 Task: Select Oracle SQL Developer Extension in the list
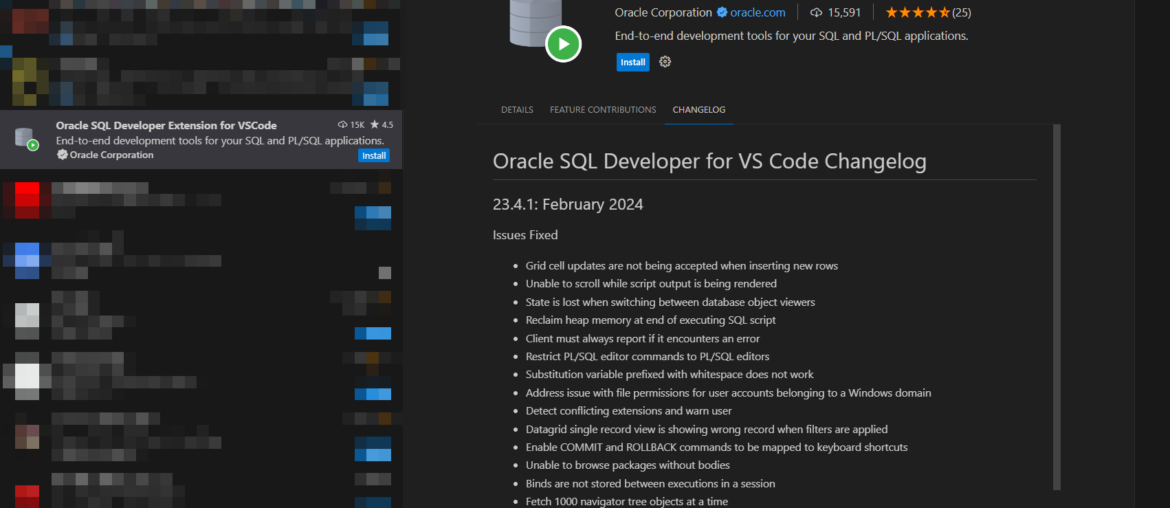click(x=201, y=139)
